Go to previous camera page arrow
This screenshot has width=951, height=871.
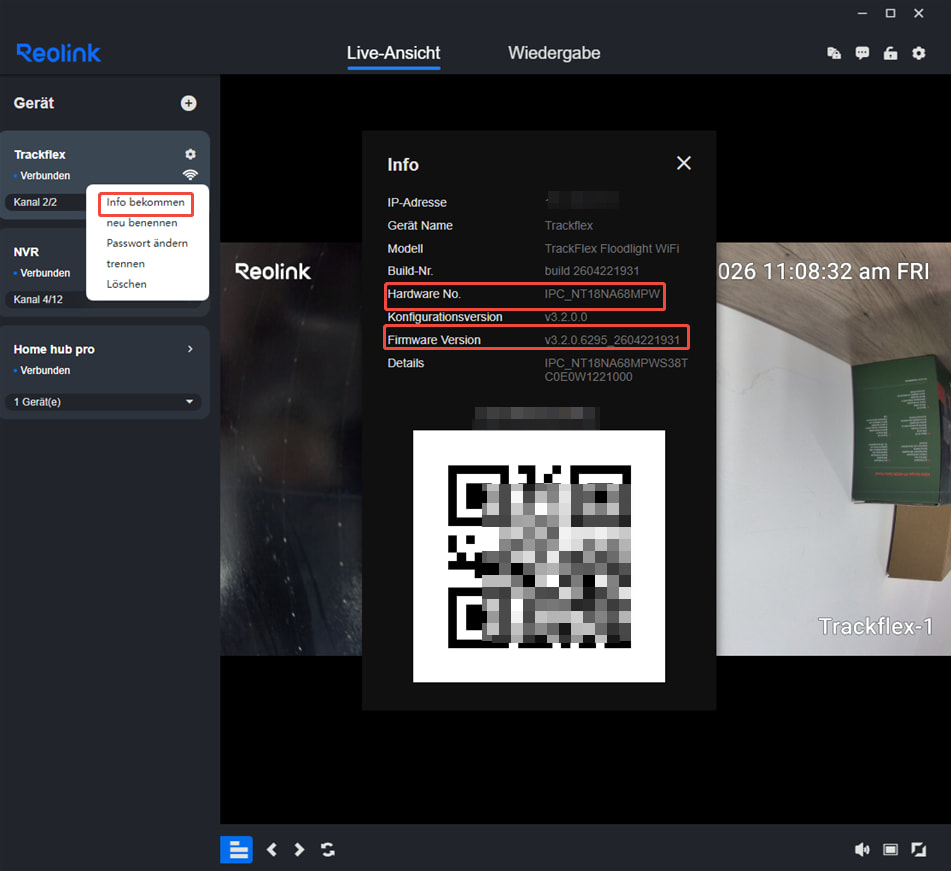point(272,849)
